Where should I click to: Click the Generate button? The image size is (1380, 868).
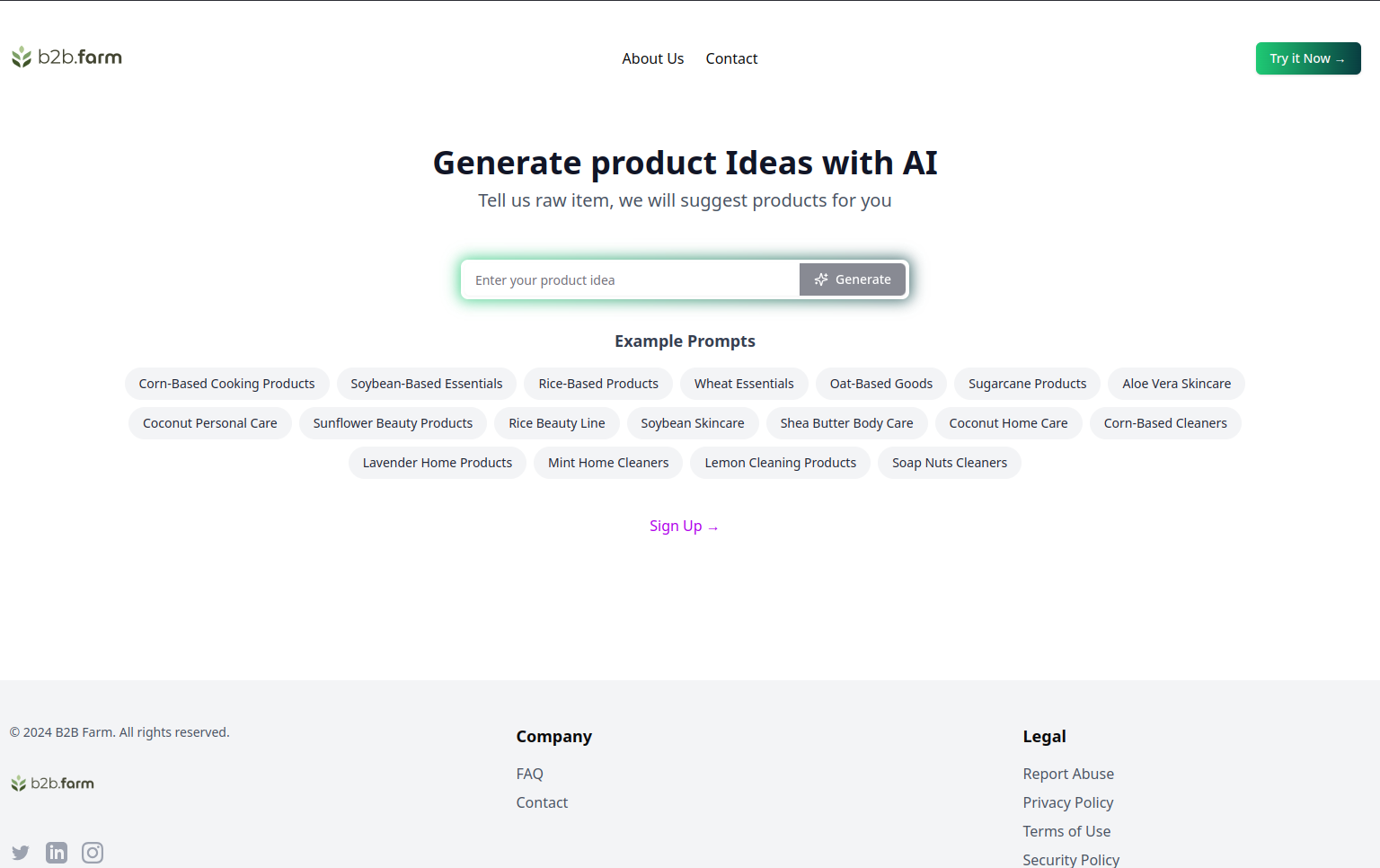[852, 279]
